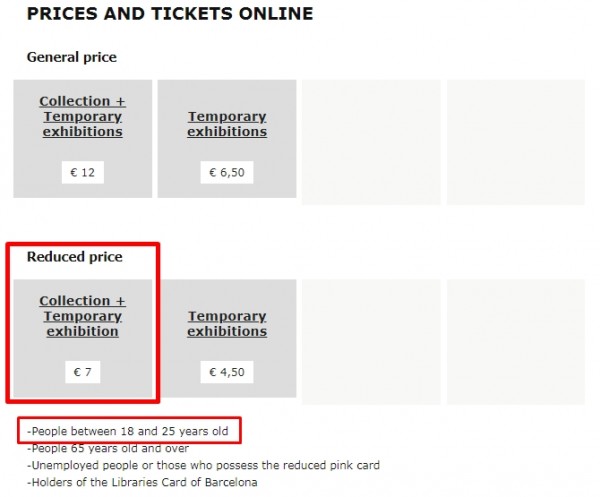The height and width of the screenshot is (497, 600).
Task: Click the last blank card in General price row
Action: 516,142
